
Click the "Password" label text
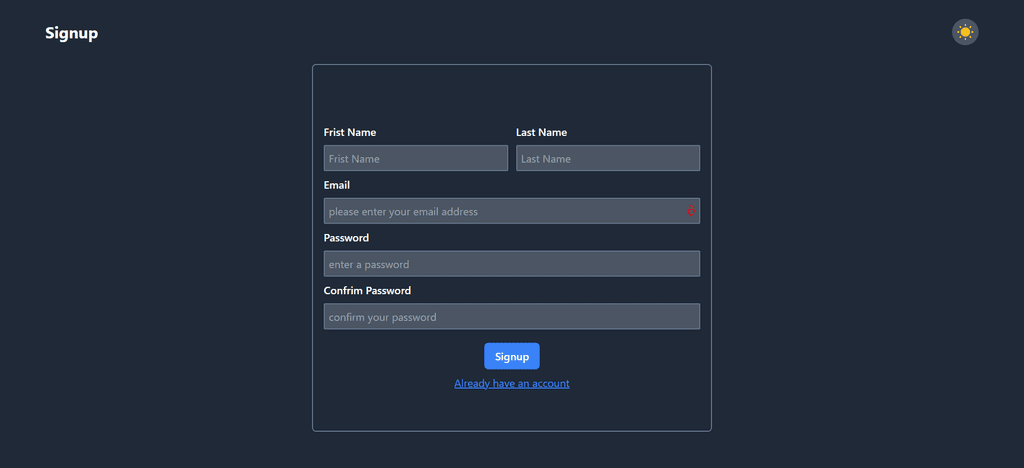pos(346,238)
